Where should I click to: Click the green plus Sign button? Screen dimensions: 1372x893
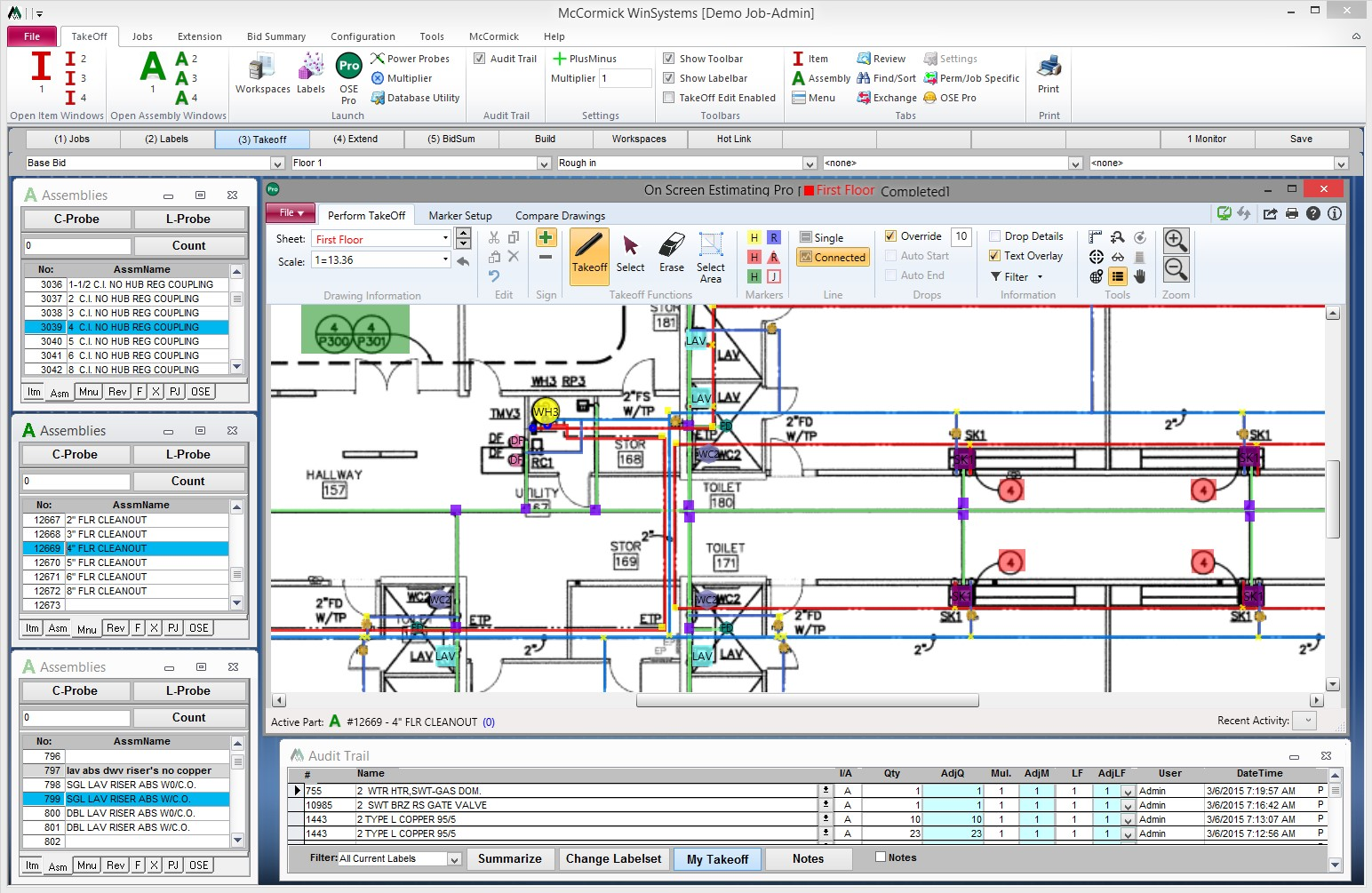(546, 237)
